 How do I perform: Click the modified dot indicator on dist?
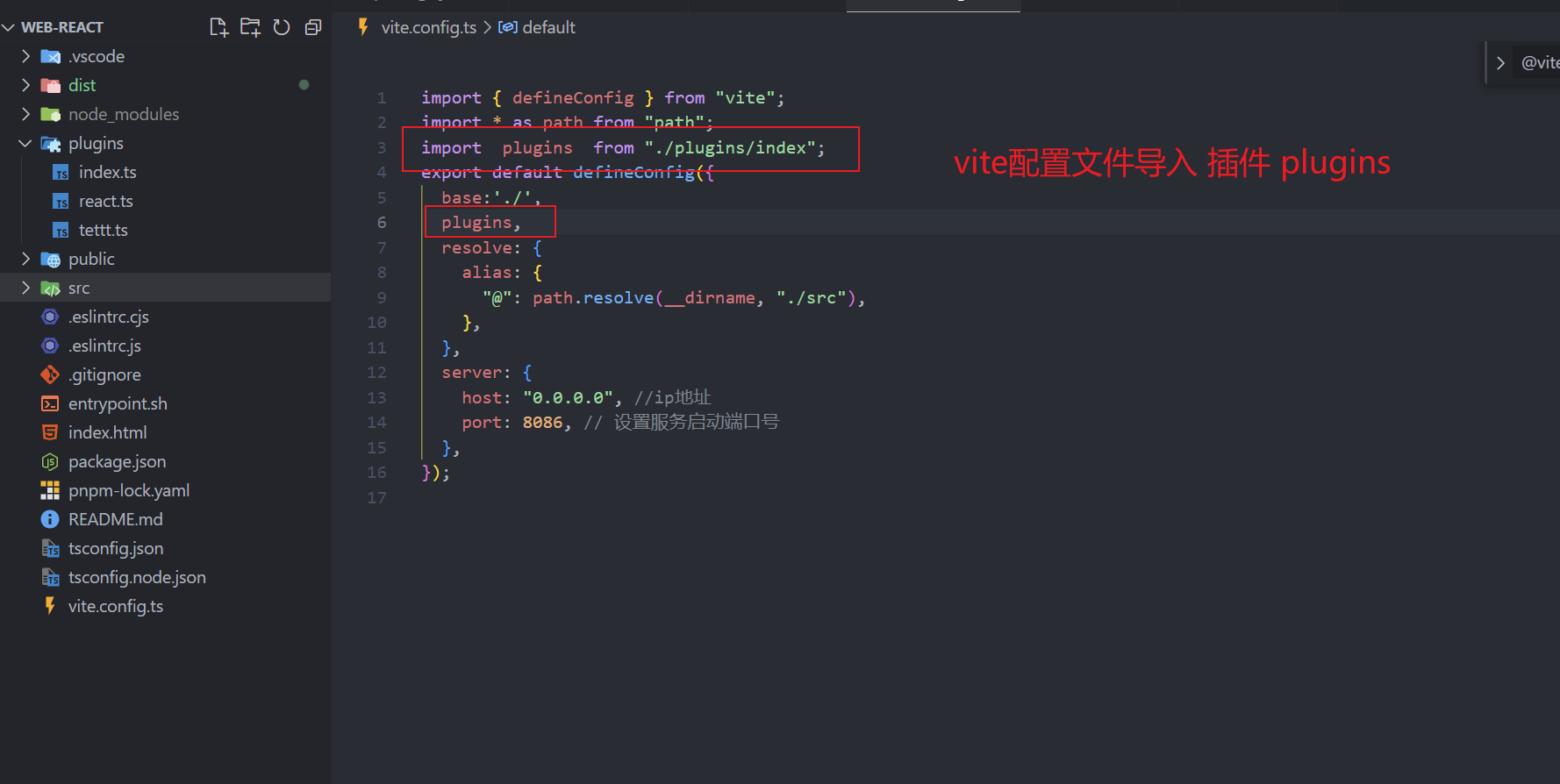[x=304, y=85]
